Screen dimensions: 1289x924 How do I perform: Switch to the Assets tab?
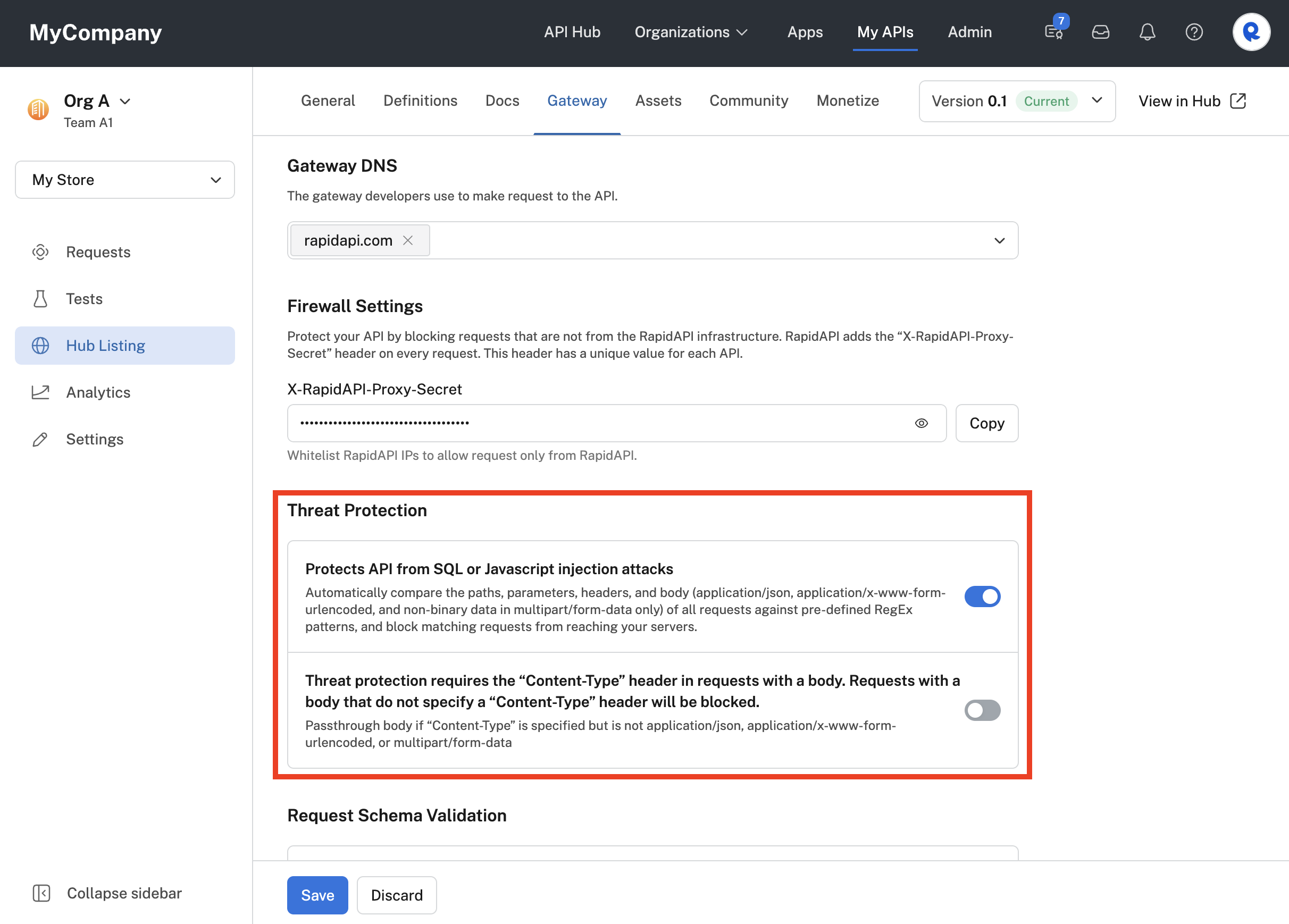click(x=658, y=100)
